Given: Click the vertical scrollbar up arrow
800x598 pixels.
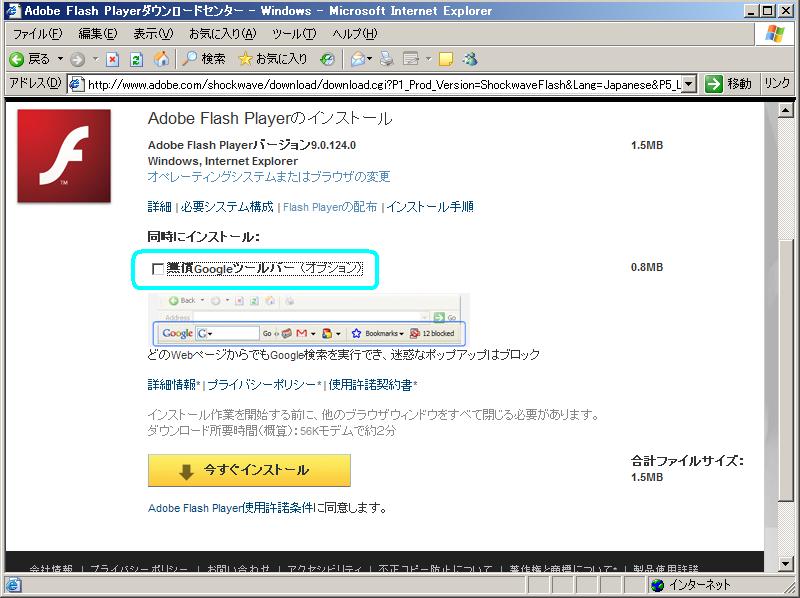Looking at the screenshot, I should coord(786,110).
